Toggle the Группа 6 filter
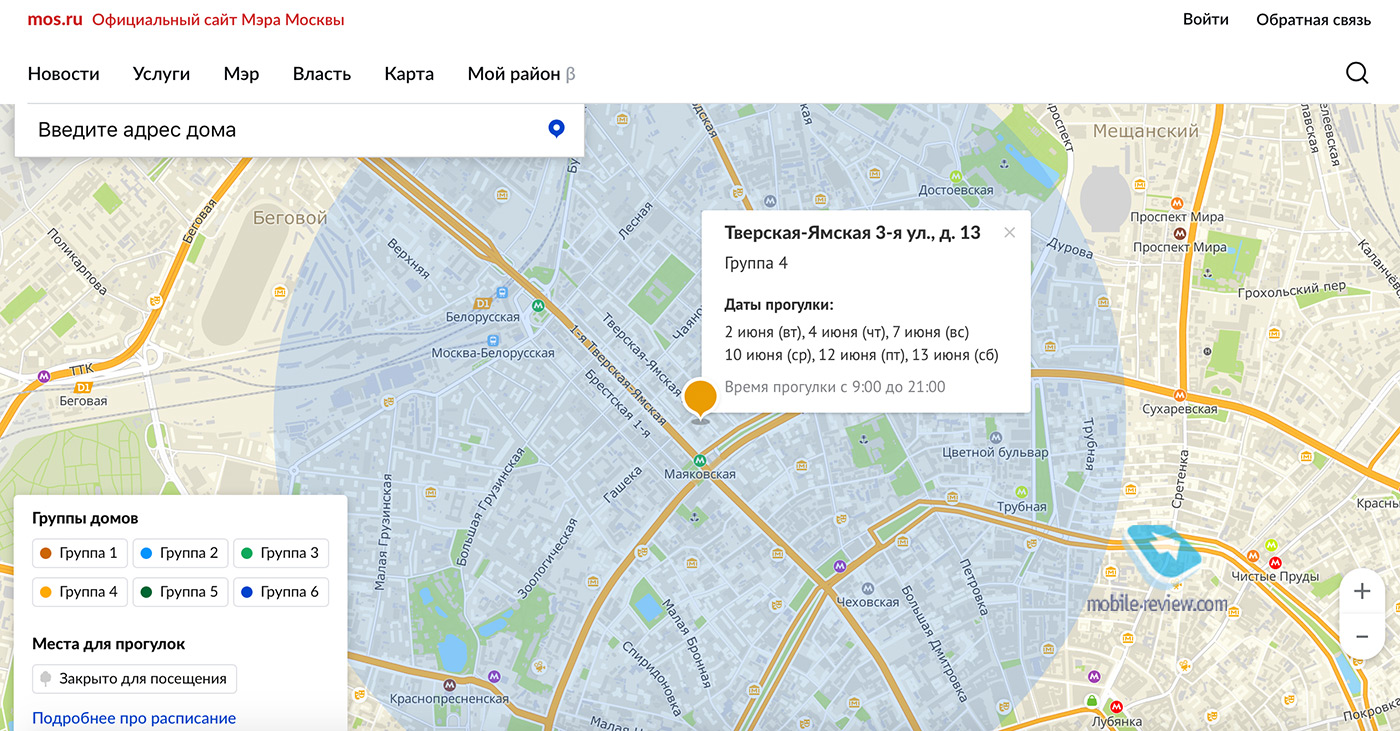 click(281, 592)
